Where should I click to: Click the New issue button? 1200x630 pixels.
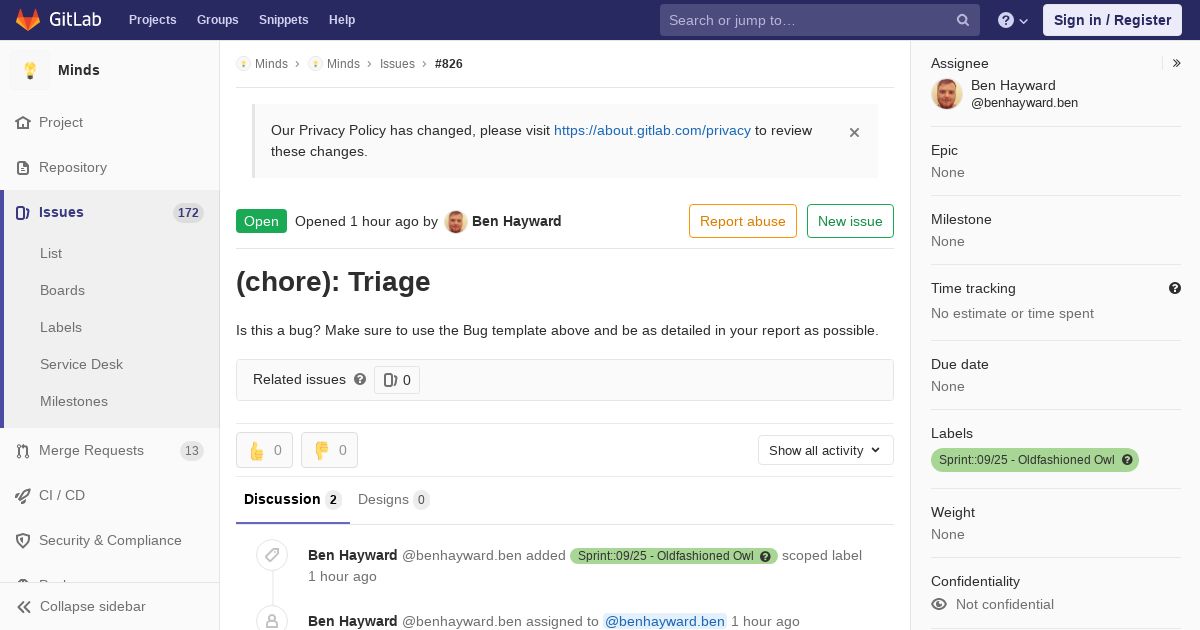850,221
